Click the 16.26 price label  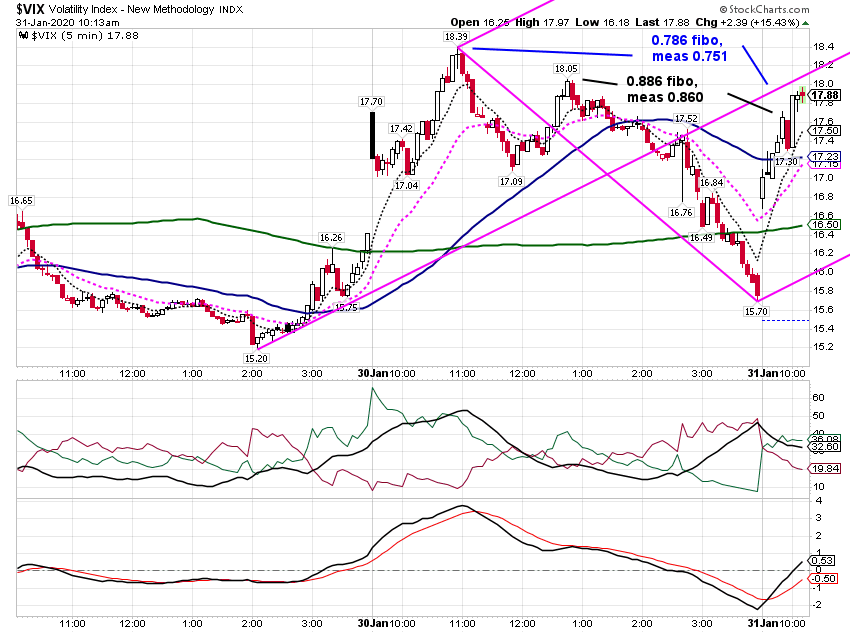point(331,237)
